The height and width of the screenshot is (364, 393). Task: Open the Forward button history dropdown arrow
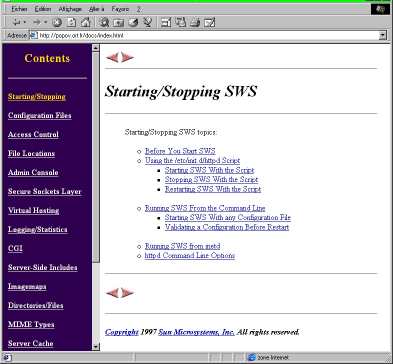coord(45,22)
